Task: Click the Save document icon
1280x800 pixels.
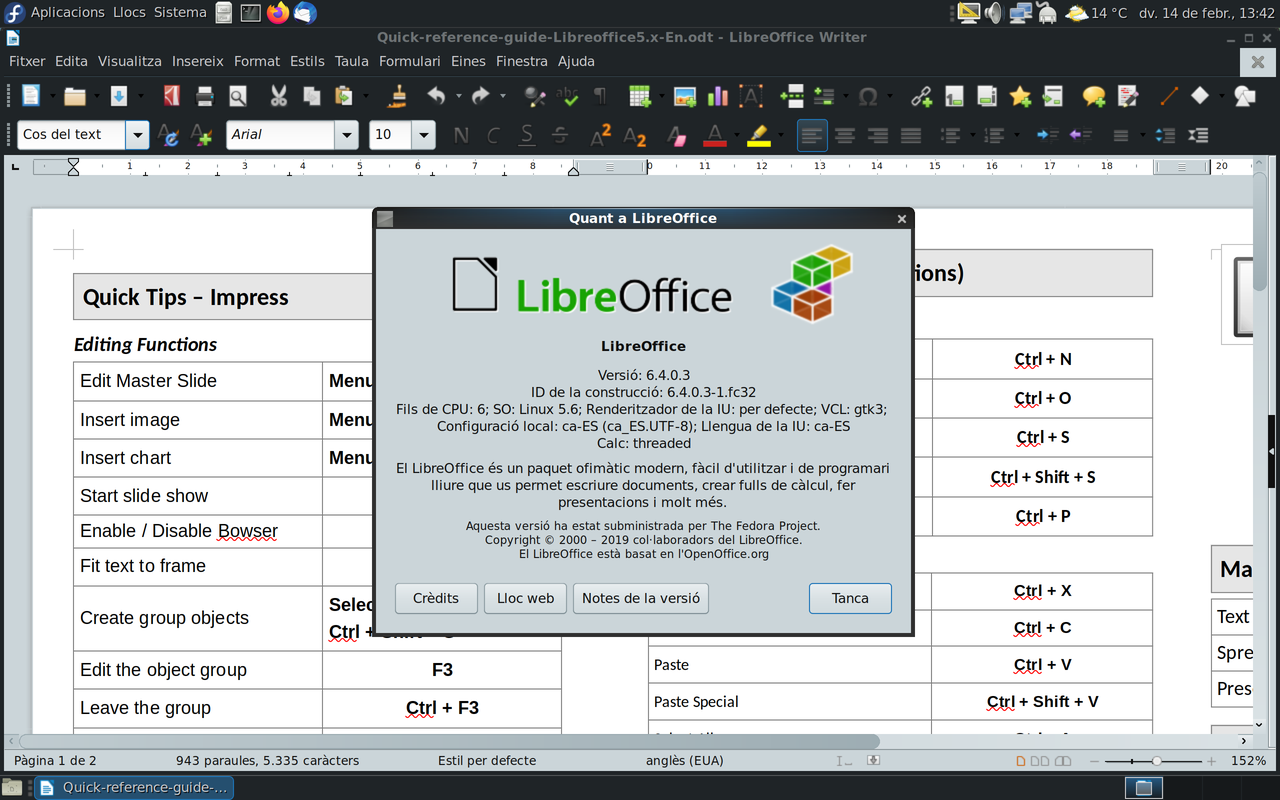Action: [x=118, y=96]
